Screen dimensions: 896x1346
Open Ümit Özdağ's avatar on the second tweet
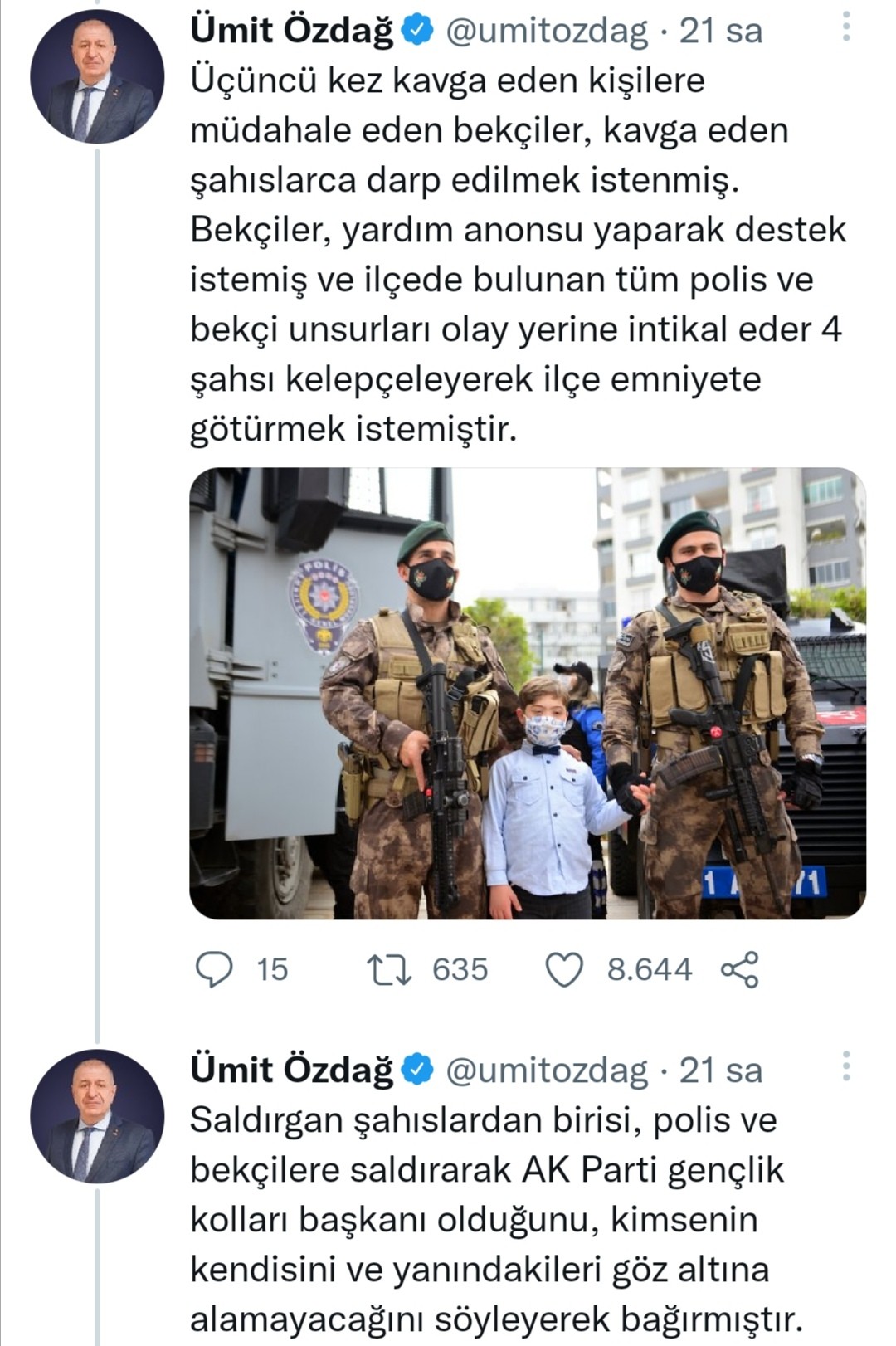[x=97, y=1115]
